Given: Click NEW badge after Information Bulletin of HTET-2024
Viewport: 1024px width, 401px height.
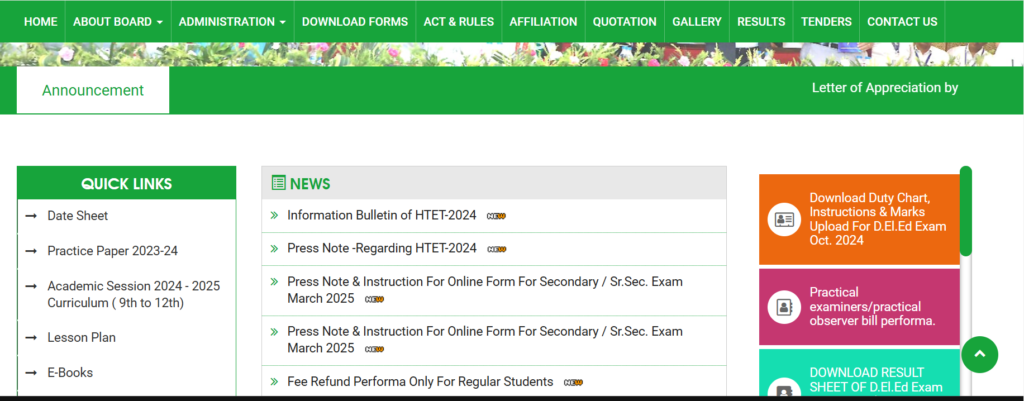Looking at the screenshot, I should [x=496, y=216].
